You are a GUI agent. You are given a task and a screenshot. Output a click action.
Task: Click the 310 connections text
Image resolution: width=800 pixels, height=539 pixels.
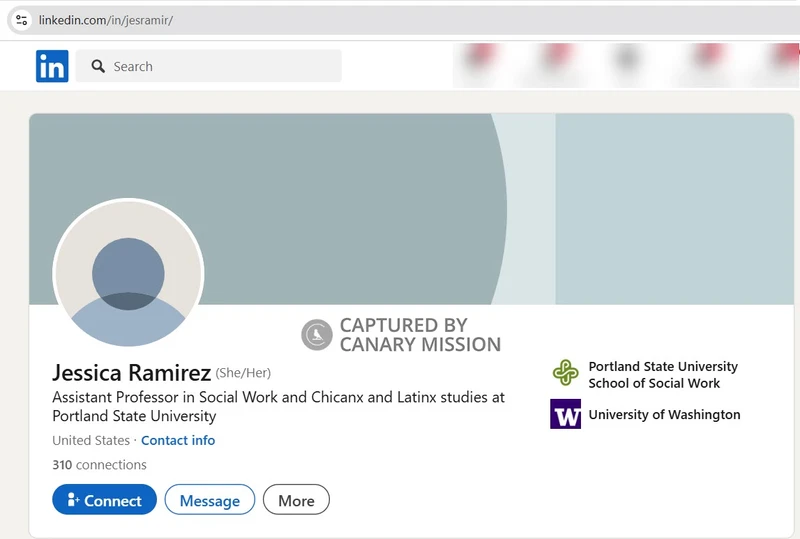click(x=99, y=465)
